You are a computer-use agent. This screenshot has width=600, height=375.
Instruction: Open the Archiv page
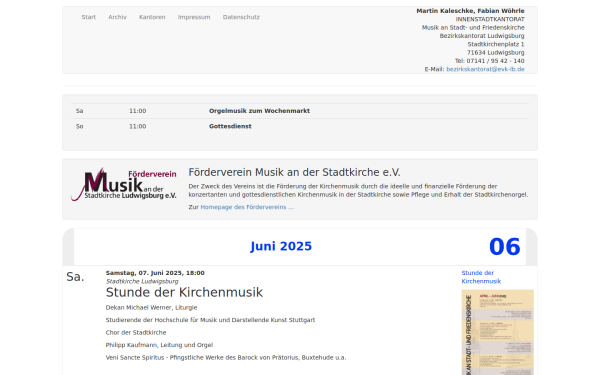tap(117, 17)
